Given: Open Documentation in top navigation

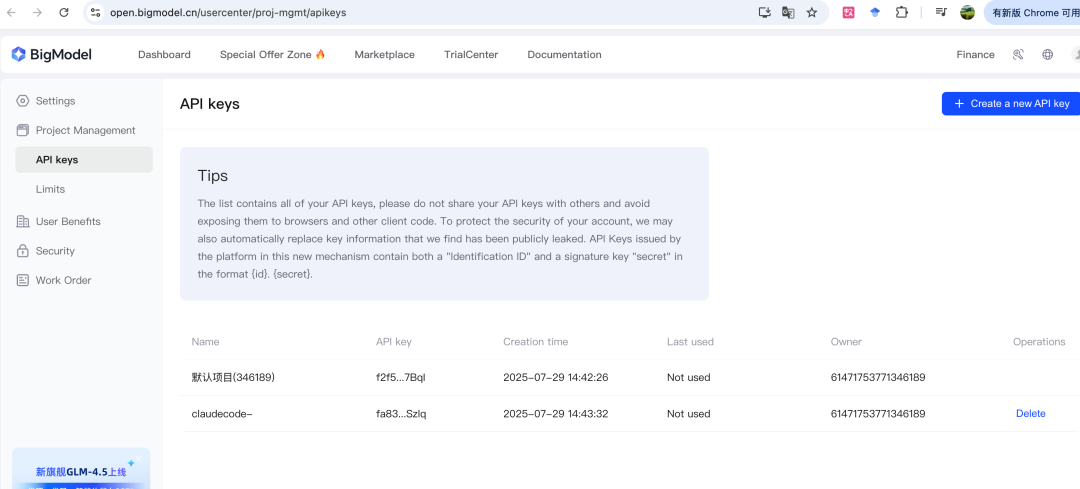Looking at the screenshot, I should [x=564, y=54].
